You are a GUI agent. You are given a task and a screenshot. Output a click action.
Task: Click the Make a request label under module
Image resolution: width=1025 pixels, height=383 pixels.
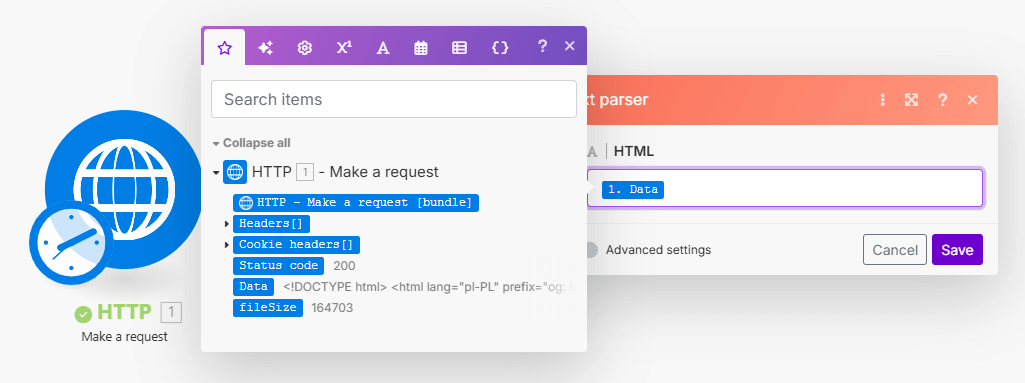click(x=124, y=337)
